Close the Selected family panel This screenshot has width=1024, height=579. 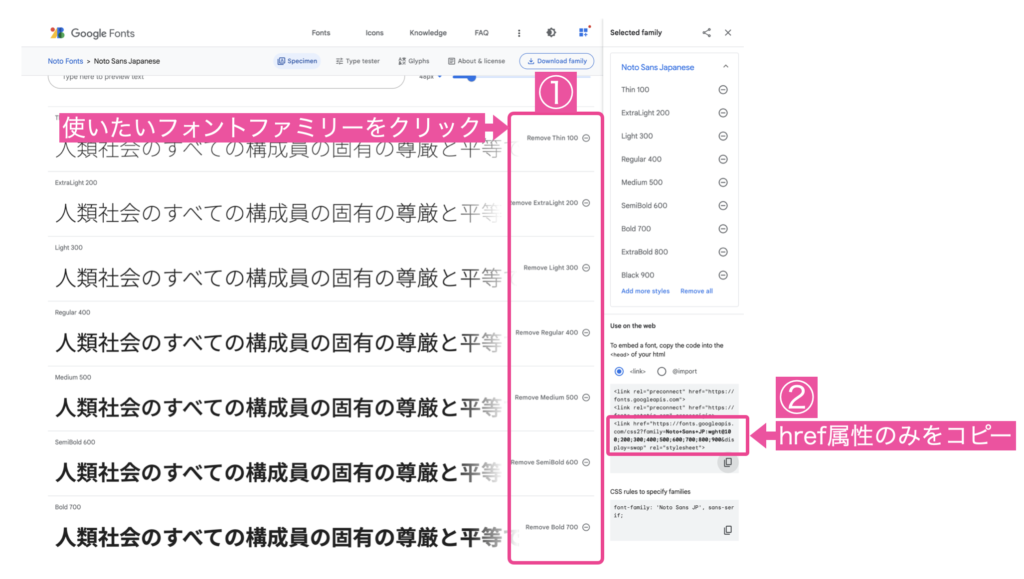(x=728, y=33)
